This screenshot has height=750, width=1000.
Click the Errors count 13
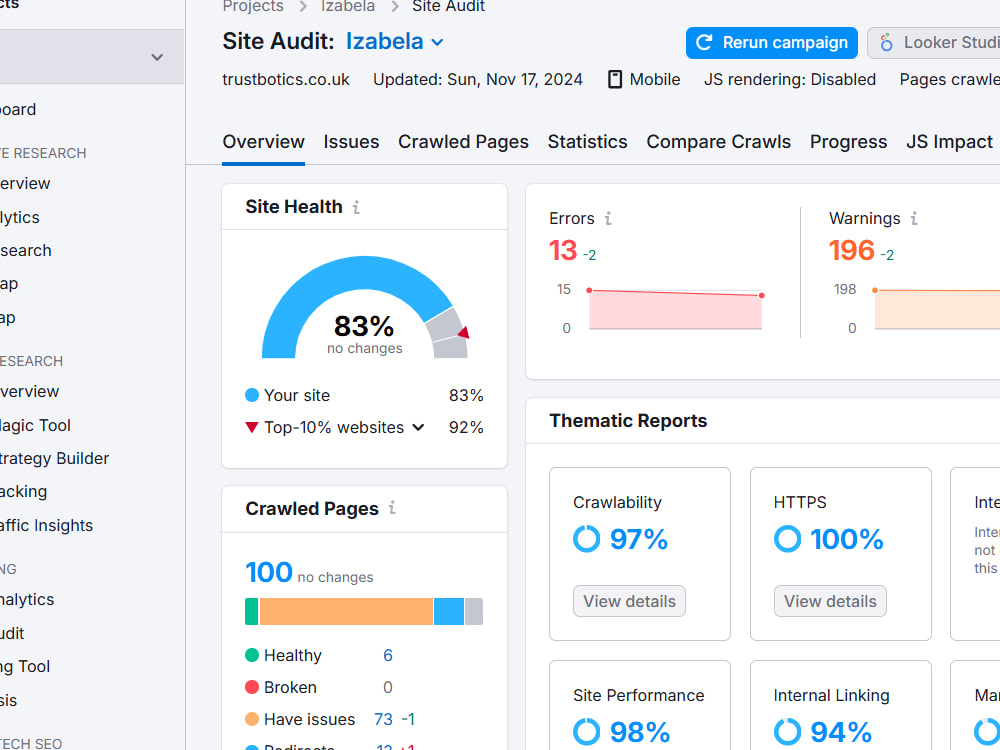point(563,251)
